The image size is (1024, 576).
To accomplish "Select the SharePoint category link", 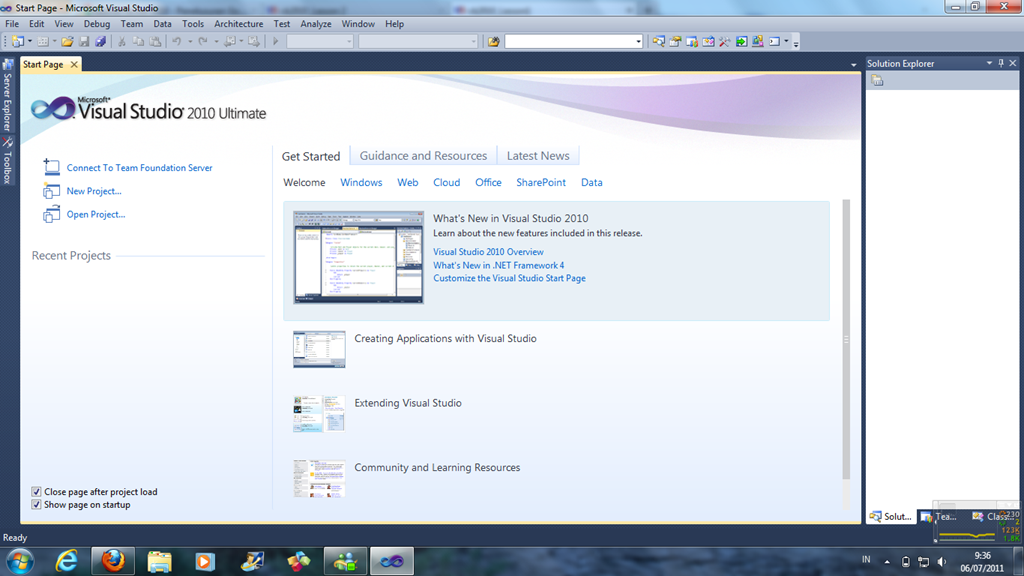I will pos(541,182).
